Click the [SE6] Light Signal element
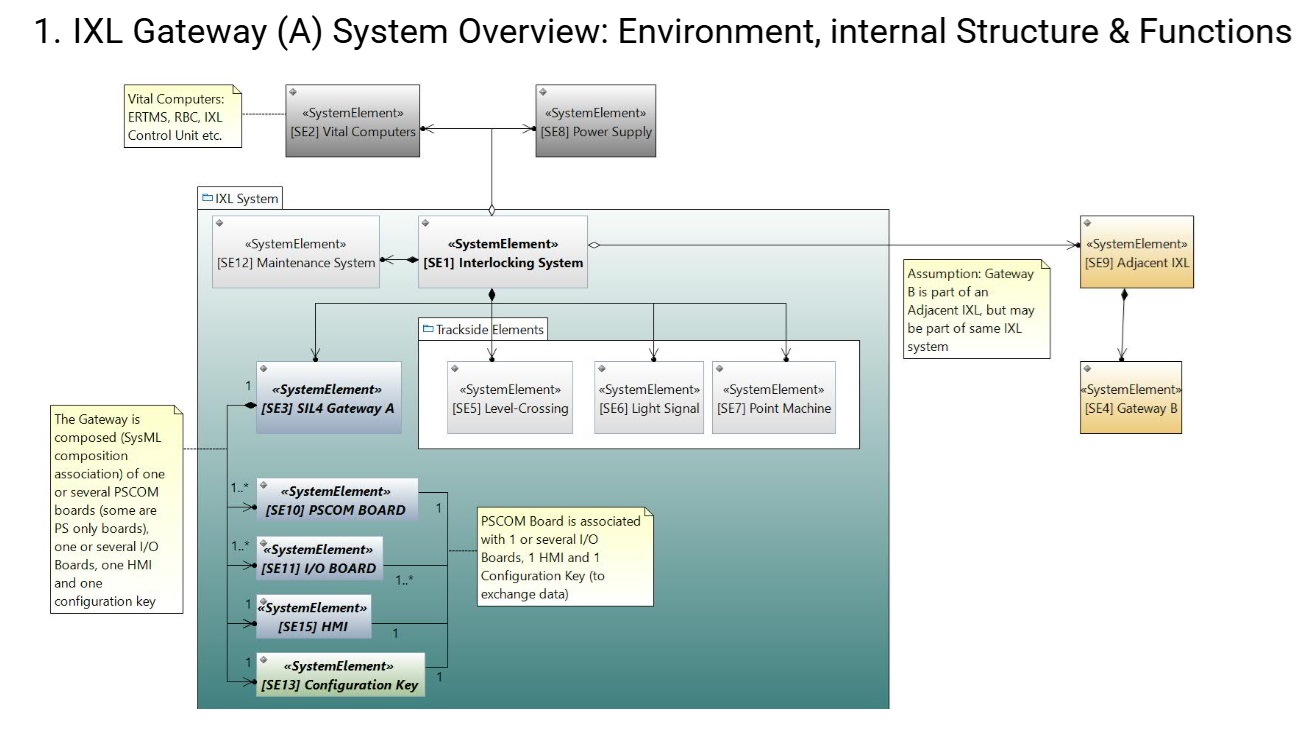Screen dimensions: 1311x750 pyautogui.click(x=649, y=397)
